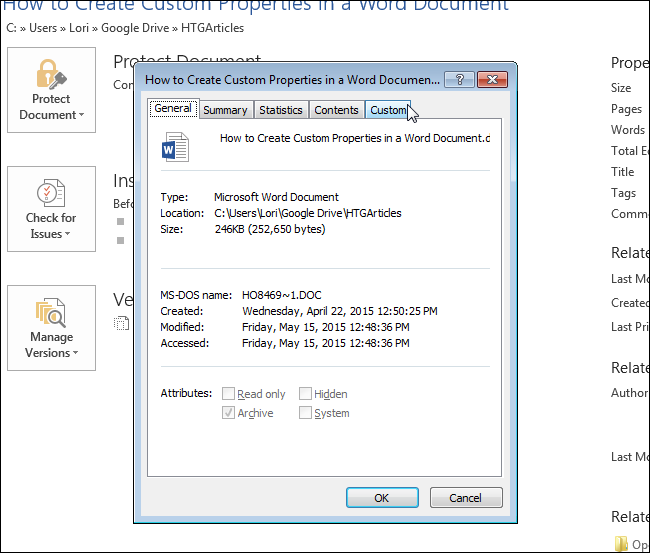The width and height of the screenshot is (650, 553).
Task: Click the Location path value
Action: (308, 213)
